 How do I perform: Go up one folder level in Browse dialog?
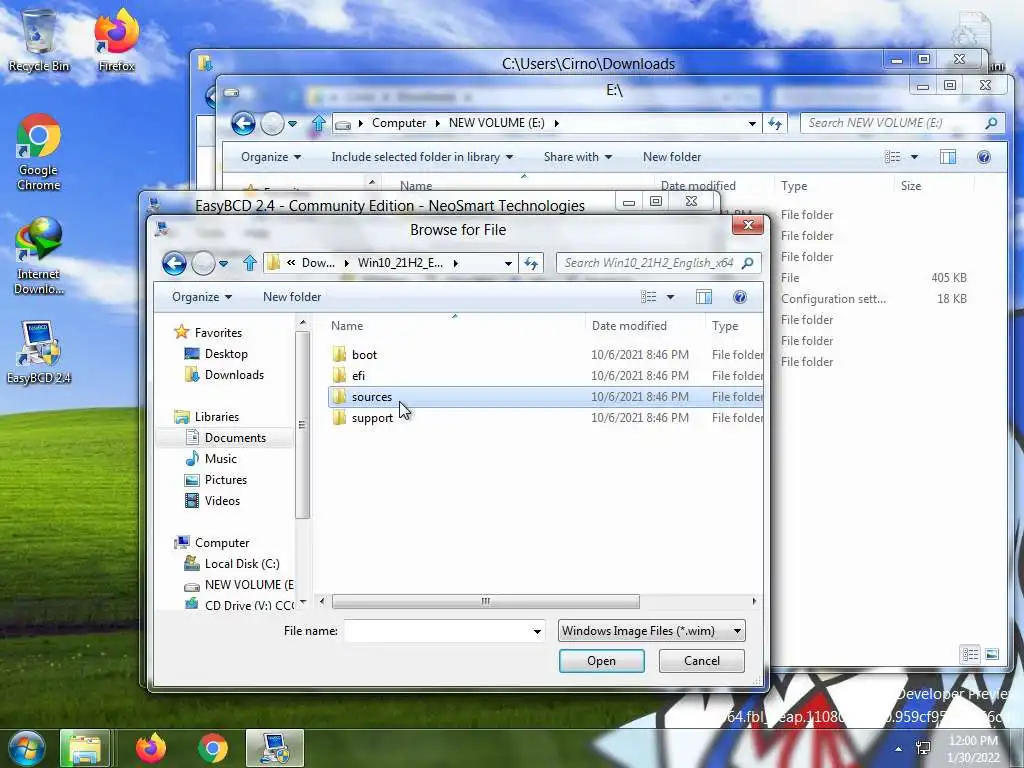pos(249,263)
